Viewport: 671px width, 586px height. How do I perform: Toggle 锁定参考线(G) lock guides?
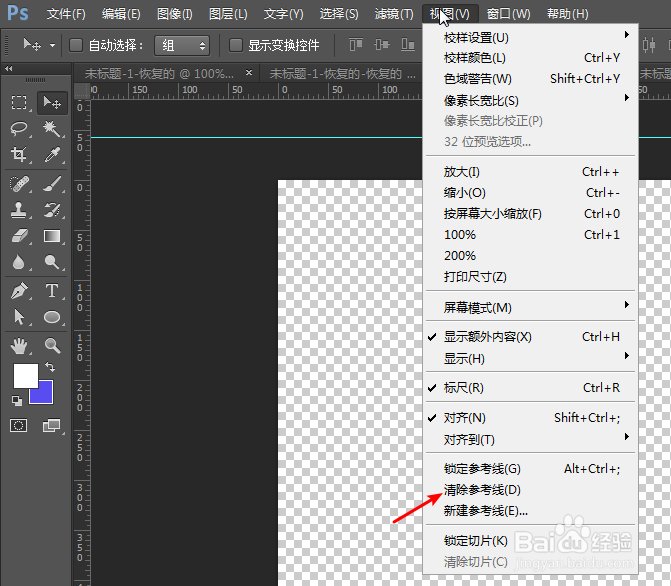click(x=530, y=469)
